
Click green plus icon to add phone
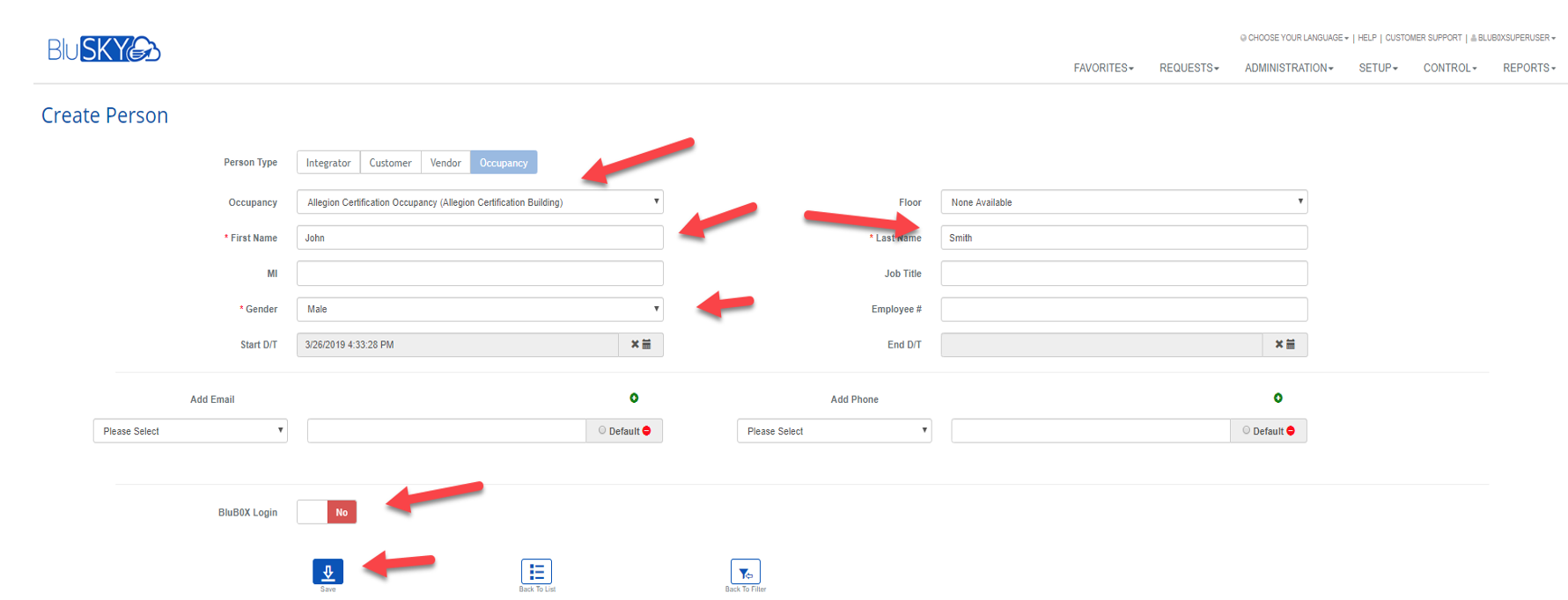1277,399
